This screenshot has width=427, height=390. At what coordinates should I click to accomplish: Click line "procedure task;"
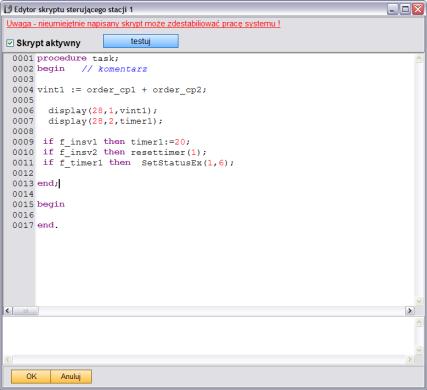point(78,58)
